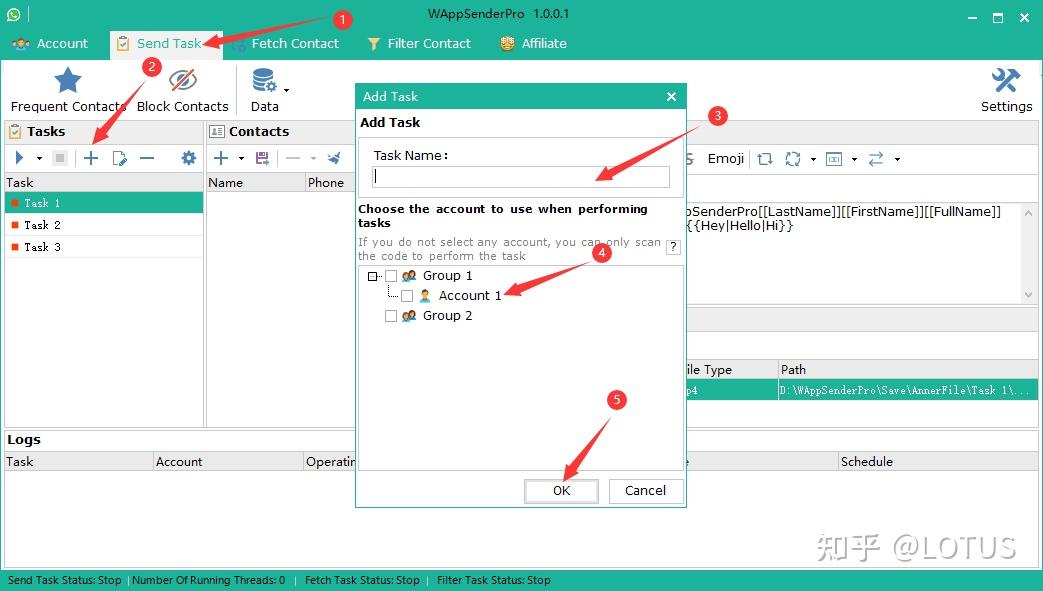Click the Schedule column header in Logs
The image size is (1043, 591).
click(x=938, y=461)
